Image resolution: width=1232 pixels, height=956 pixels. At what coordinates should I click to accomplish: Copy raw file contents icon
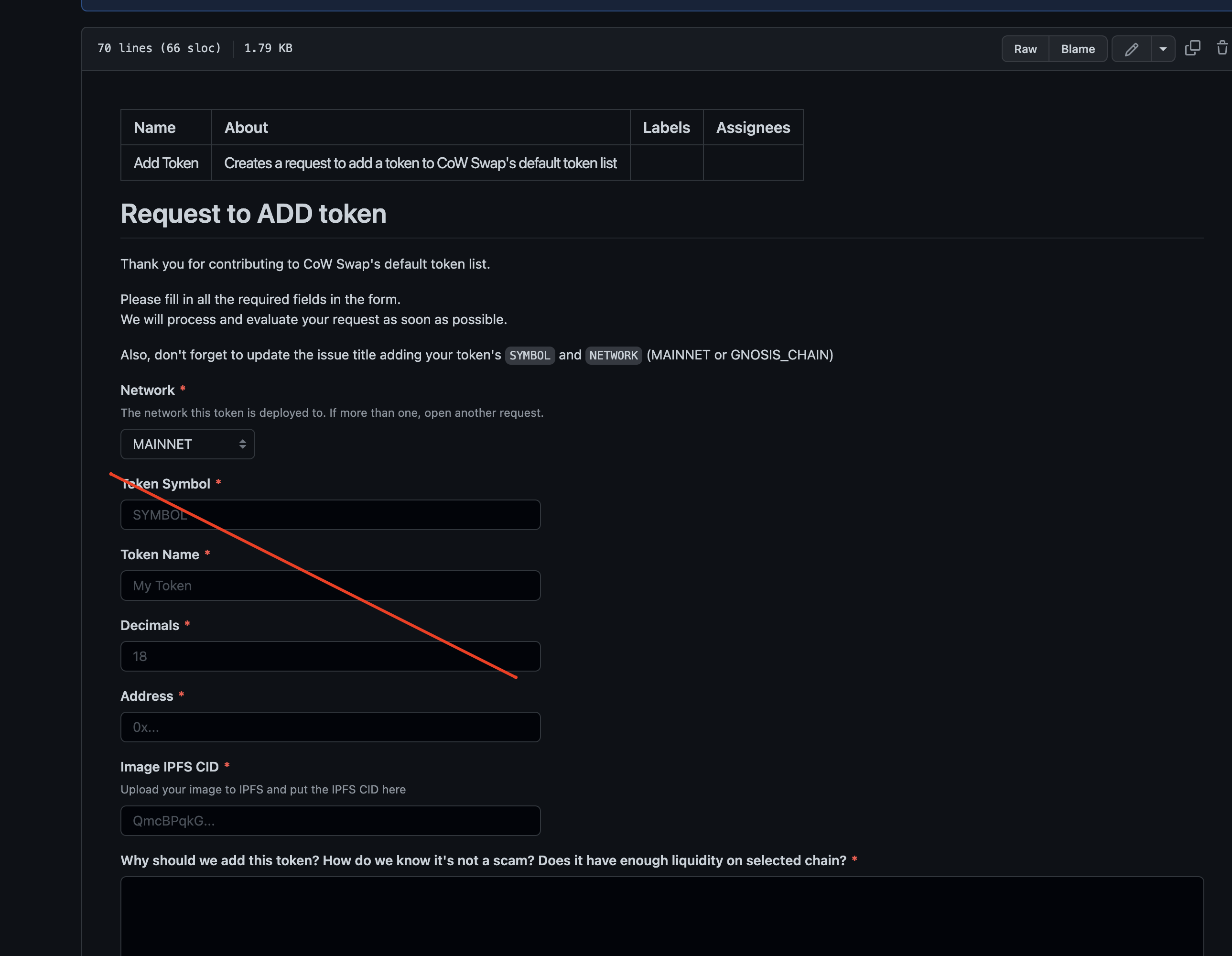[x=1192, y=49]
